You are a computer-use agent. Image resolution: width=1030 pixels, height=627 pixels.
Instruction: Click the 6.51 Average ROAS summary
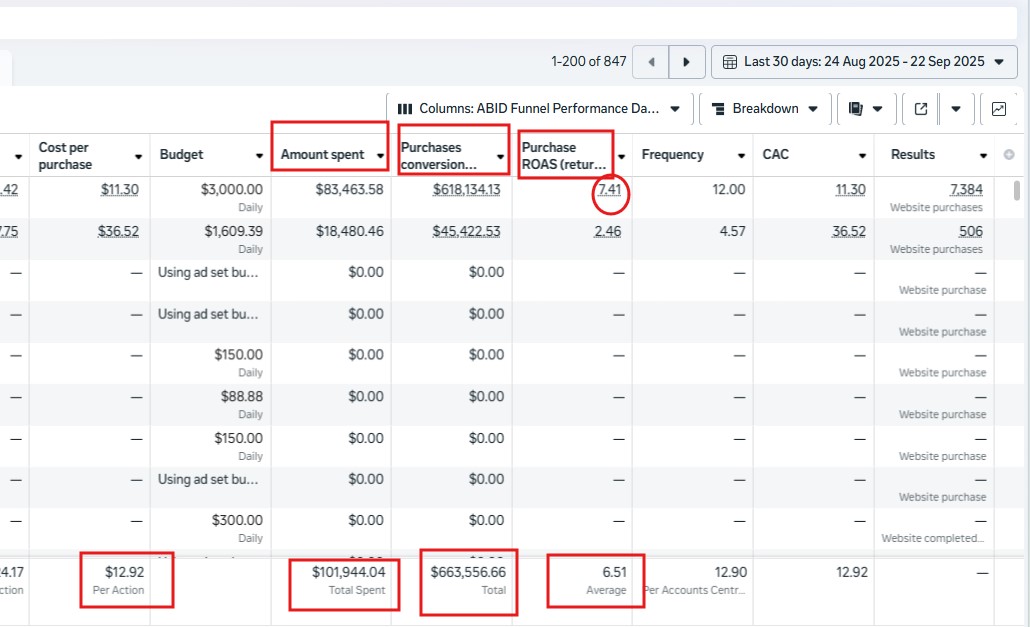coord(614,573)
